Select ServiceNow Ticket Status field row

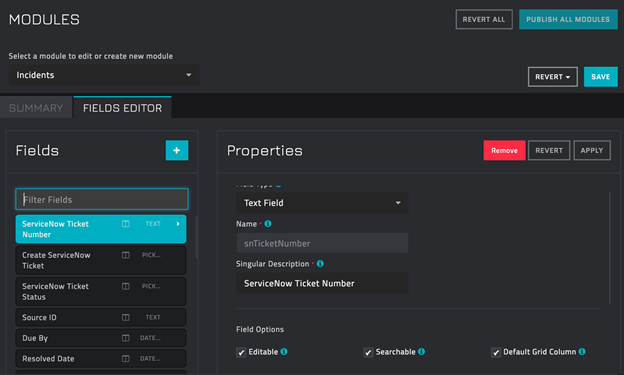tap(101, 291)
